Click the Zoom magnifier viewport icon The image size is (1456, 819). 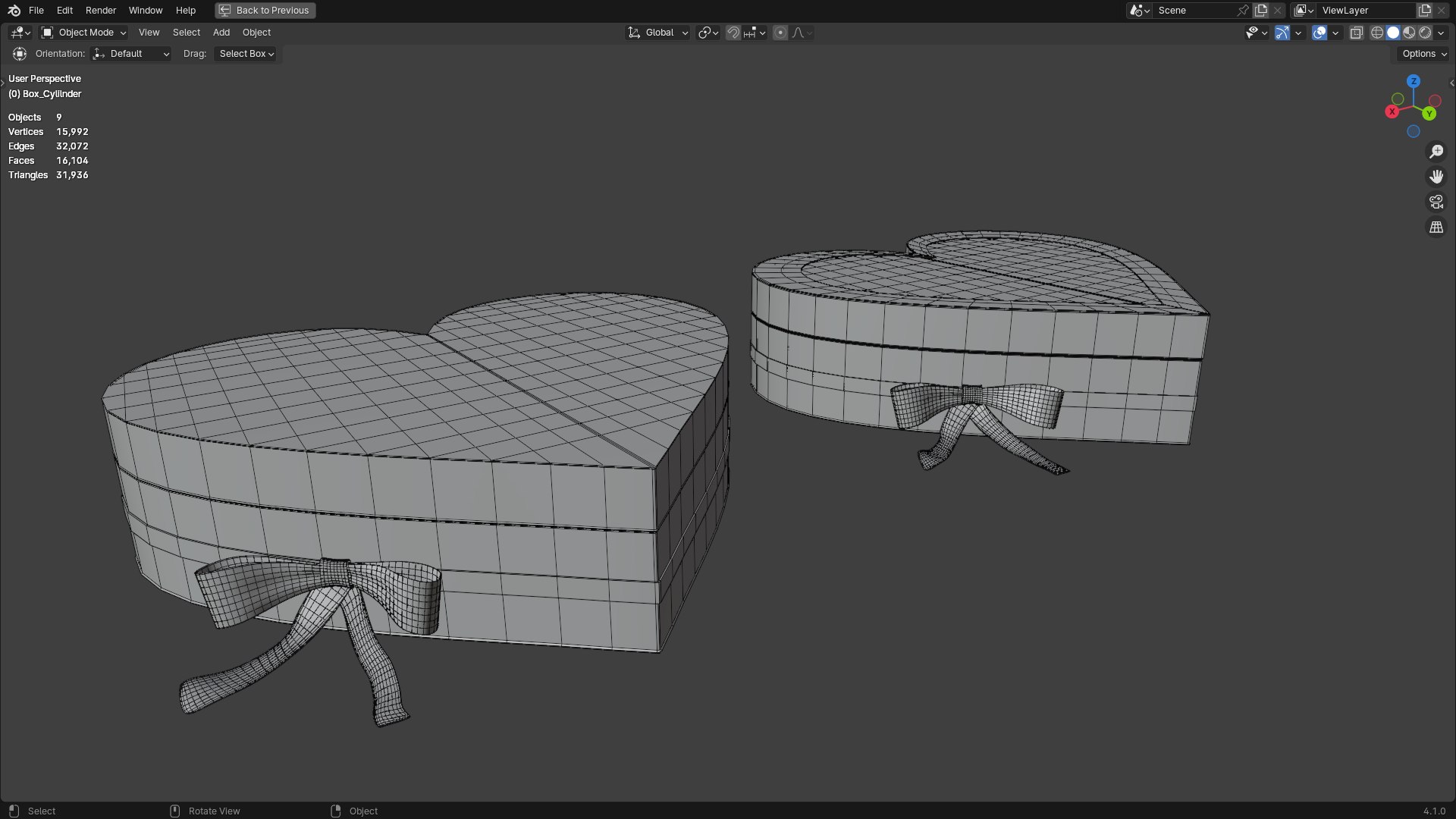pyautogui.click(x=1436, y=152)
